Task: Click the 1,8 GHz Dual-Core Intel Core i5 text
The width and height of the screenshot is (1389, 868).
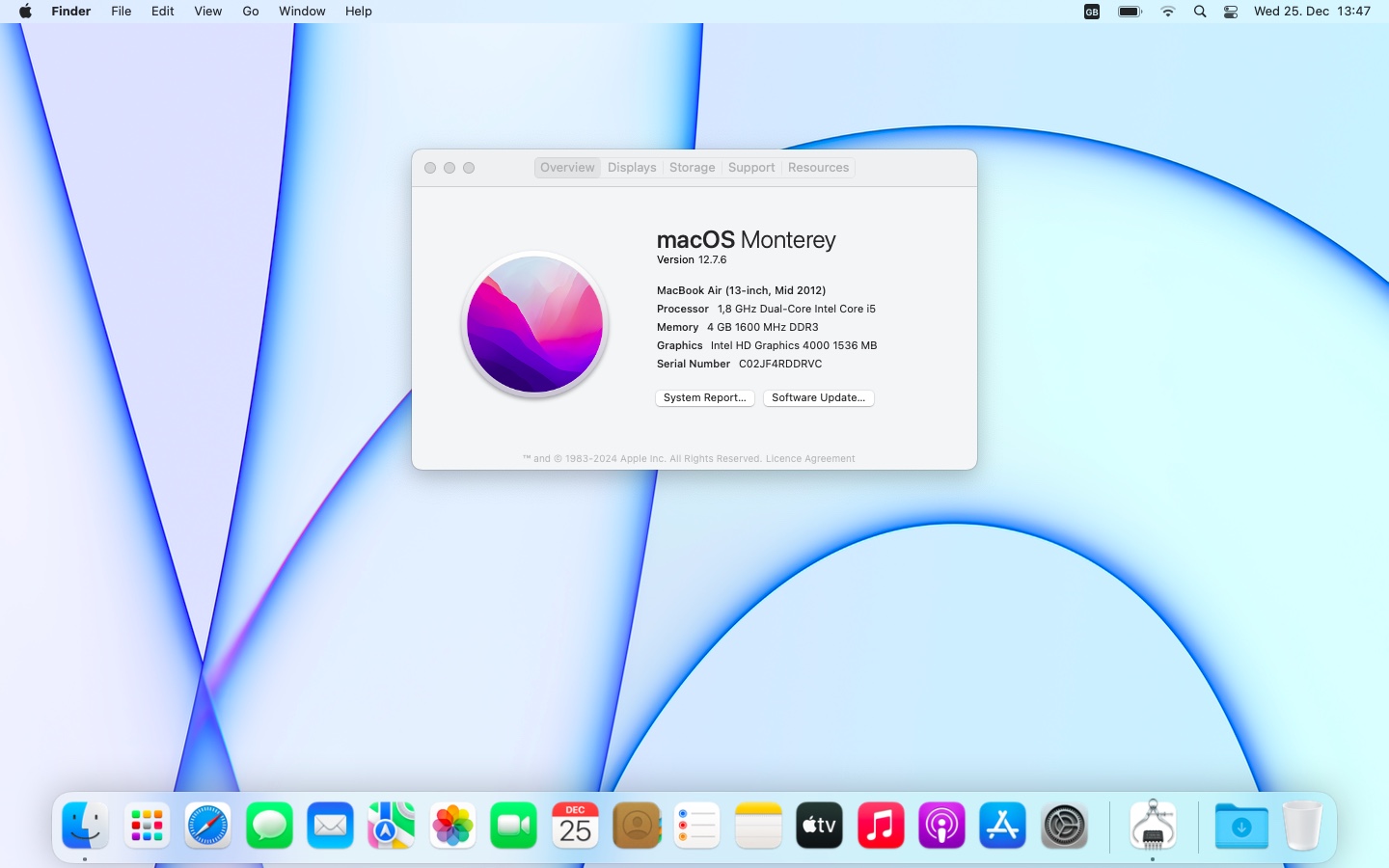Action: (x=797, y=309)
